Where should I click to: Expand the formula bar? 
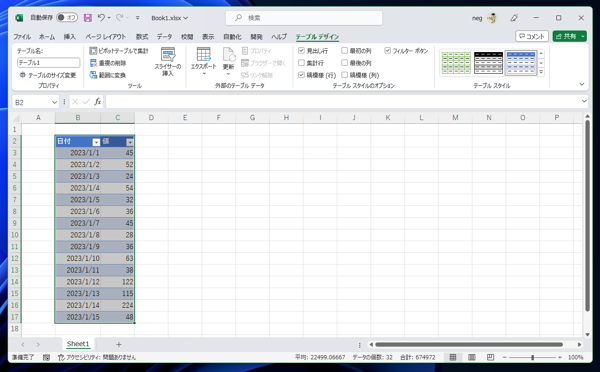point(584,101)
